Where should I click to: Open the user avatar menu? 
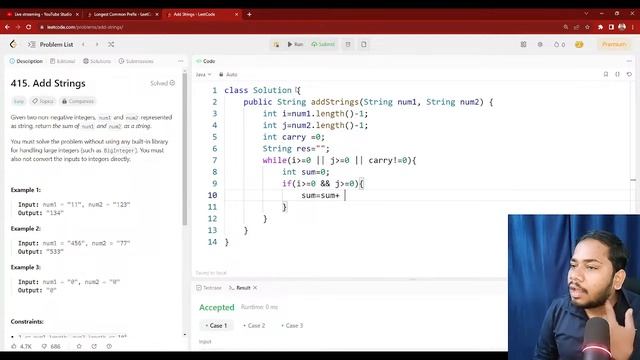[579, 44]
